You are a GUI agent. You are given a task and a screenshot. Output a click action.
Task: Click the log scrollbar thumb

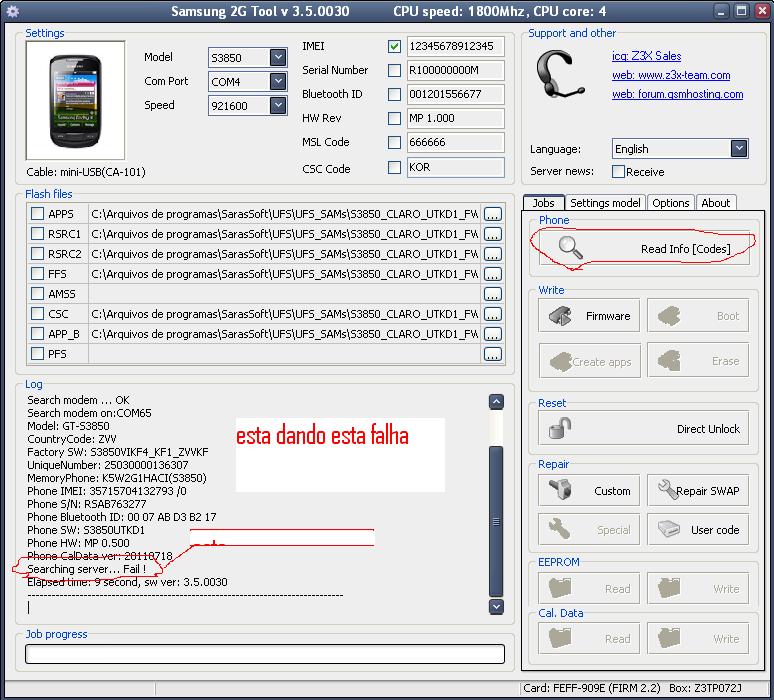(x=496, y=521)
